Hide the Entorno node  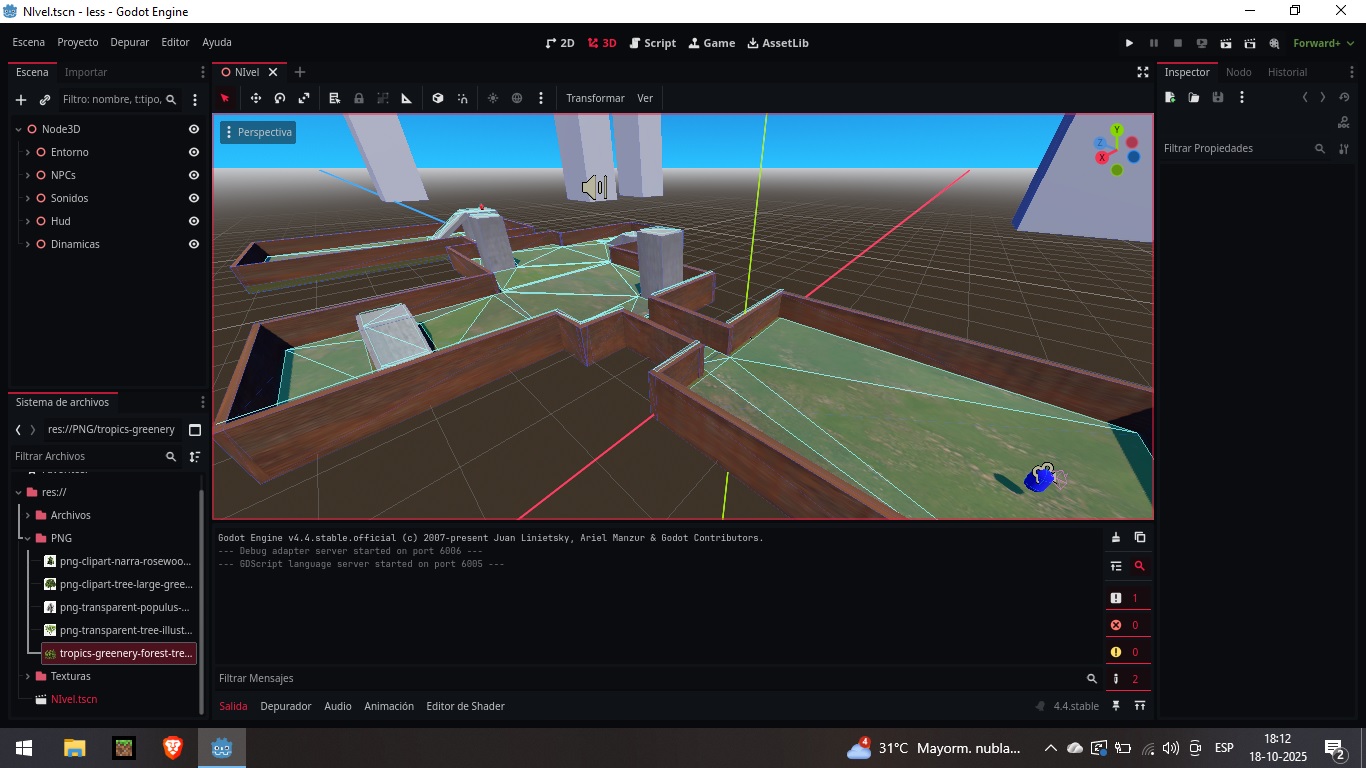tap(194, 152)
